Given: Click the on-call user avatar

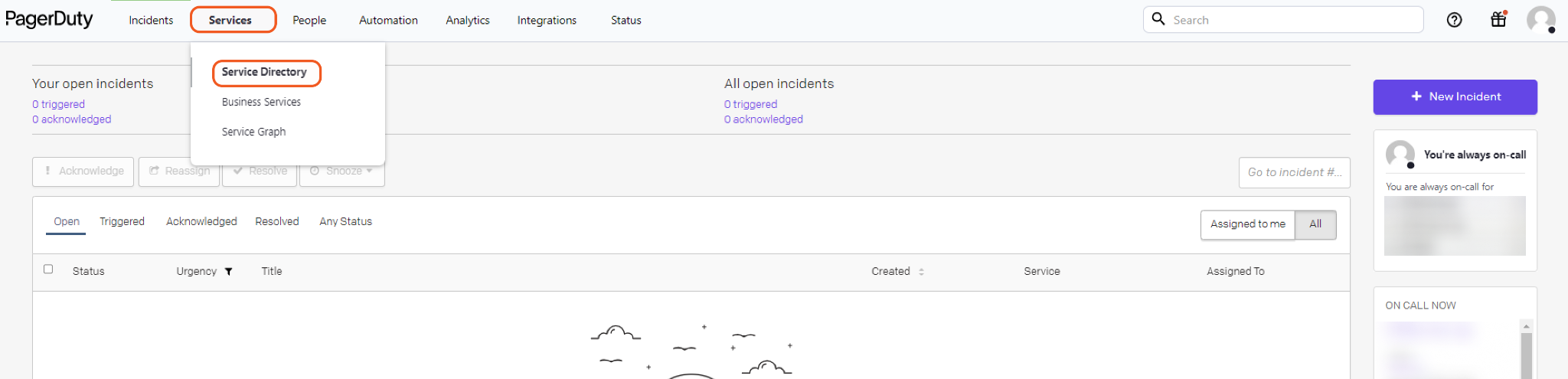Looking at the screenshot, I should [x=1400, y=155].
